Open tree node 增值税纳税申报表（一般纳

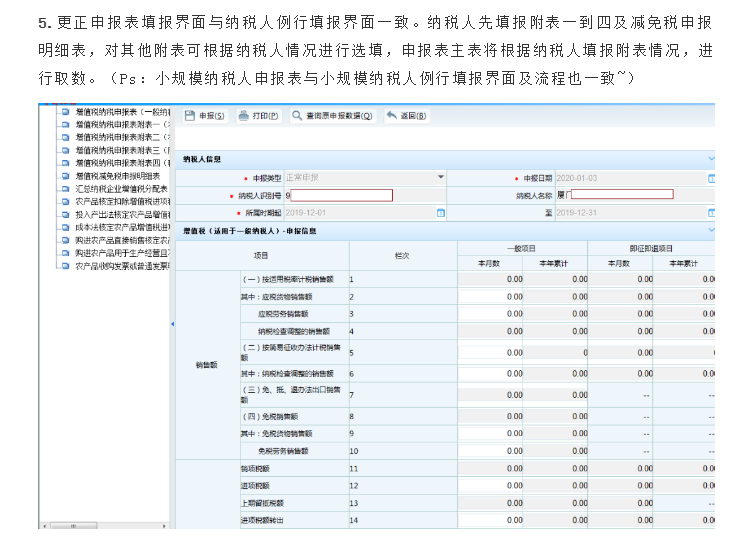[122, 112]
